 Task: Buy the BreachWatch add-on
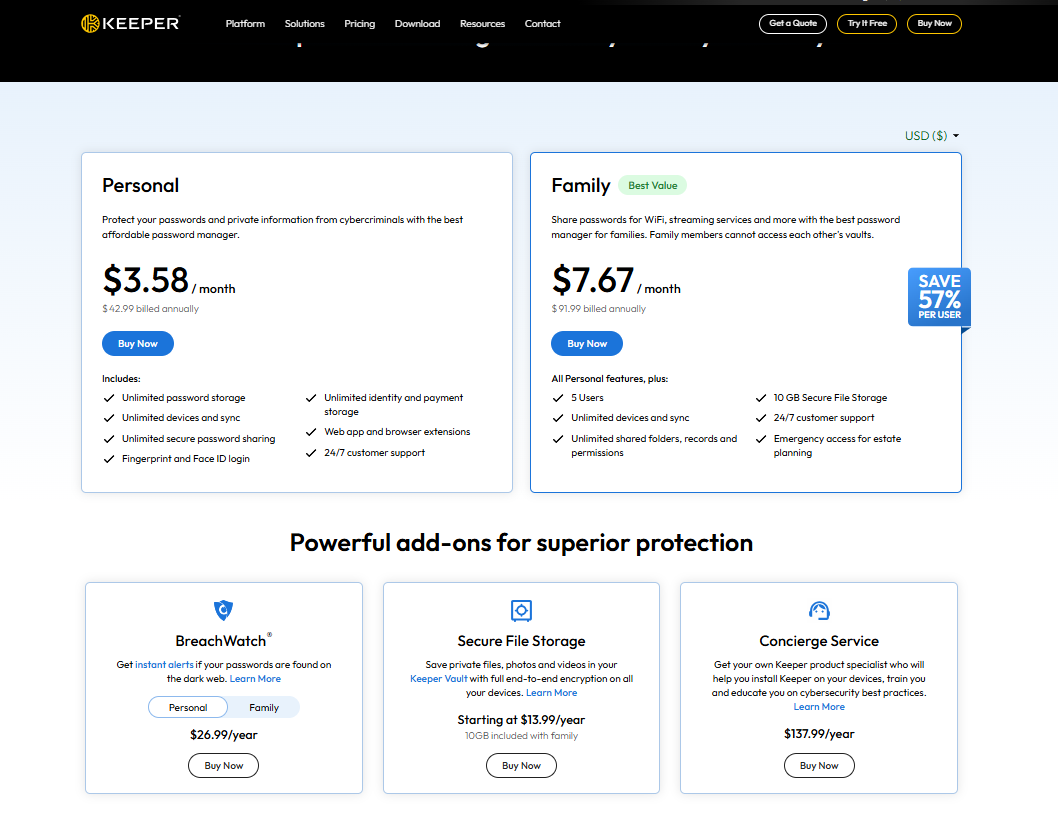[x=223, y=766]
